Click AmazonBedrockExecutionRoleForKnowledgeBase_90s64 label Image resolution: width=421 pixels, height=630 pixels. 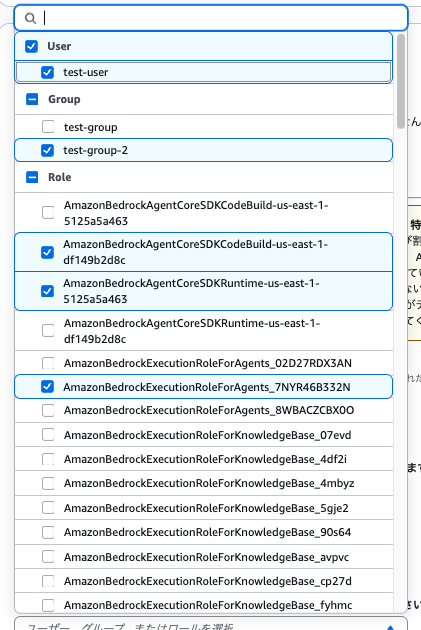point(207,532)
